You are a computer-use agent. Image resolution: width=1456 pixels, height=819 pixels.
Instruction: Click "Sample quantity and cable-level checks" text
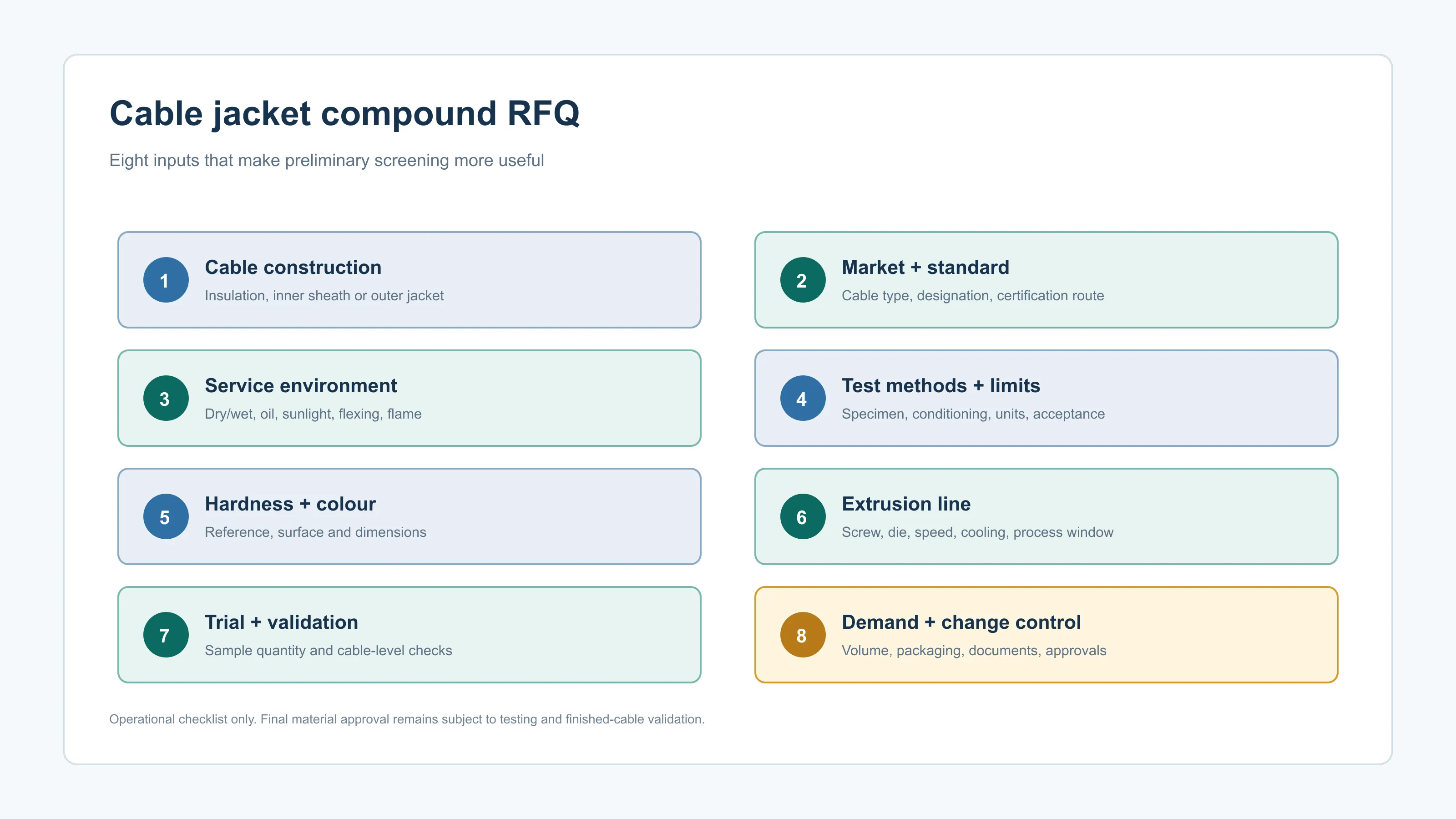click(x=329, y=650)
